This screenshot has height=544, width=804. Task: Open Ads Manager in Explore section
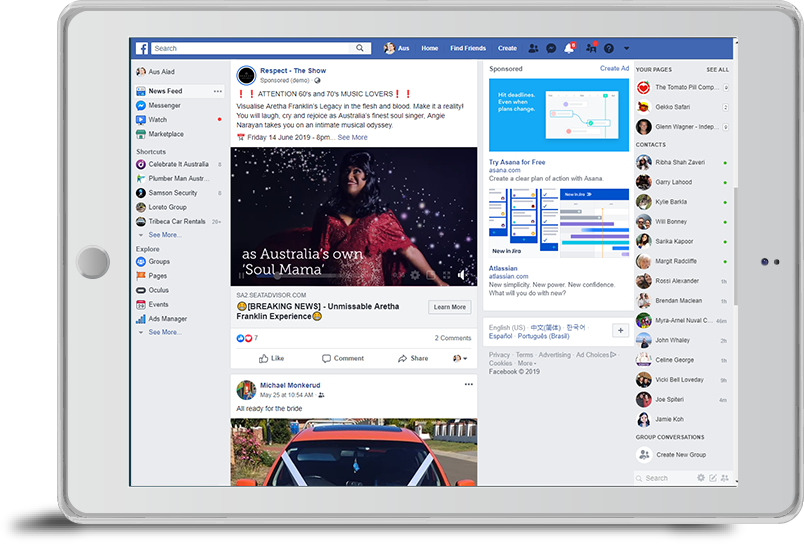(162, 319)
